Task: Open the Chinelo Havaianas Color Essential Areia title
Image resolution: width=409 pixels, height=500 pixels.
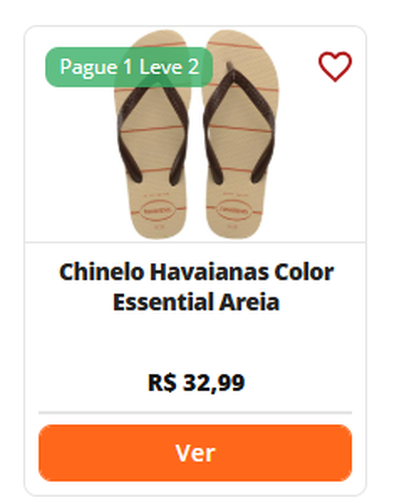Action: tap(196, 287)
